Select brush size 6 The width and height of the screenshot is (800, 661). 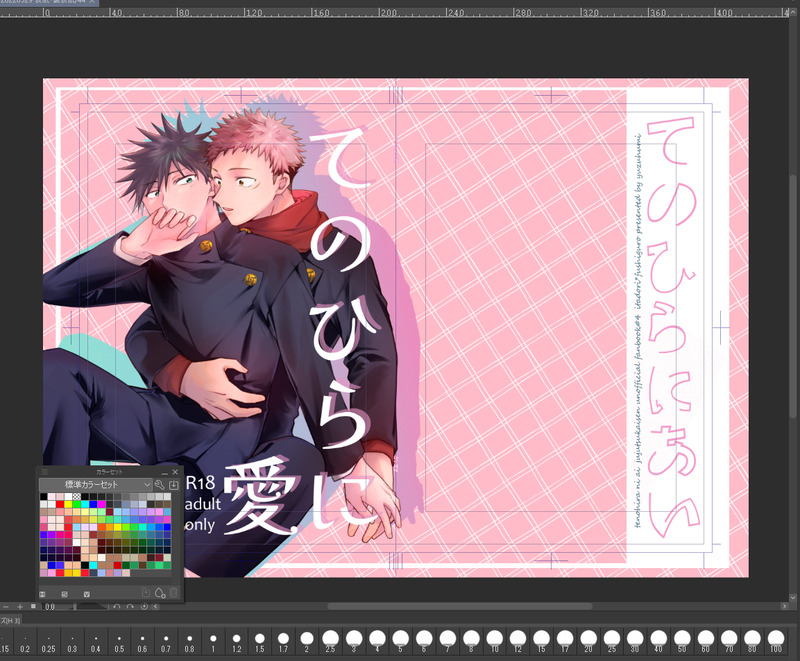(x=424, y=642)
